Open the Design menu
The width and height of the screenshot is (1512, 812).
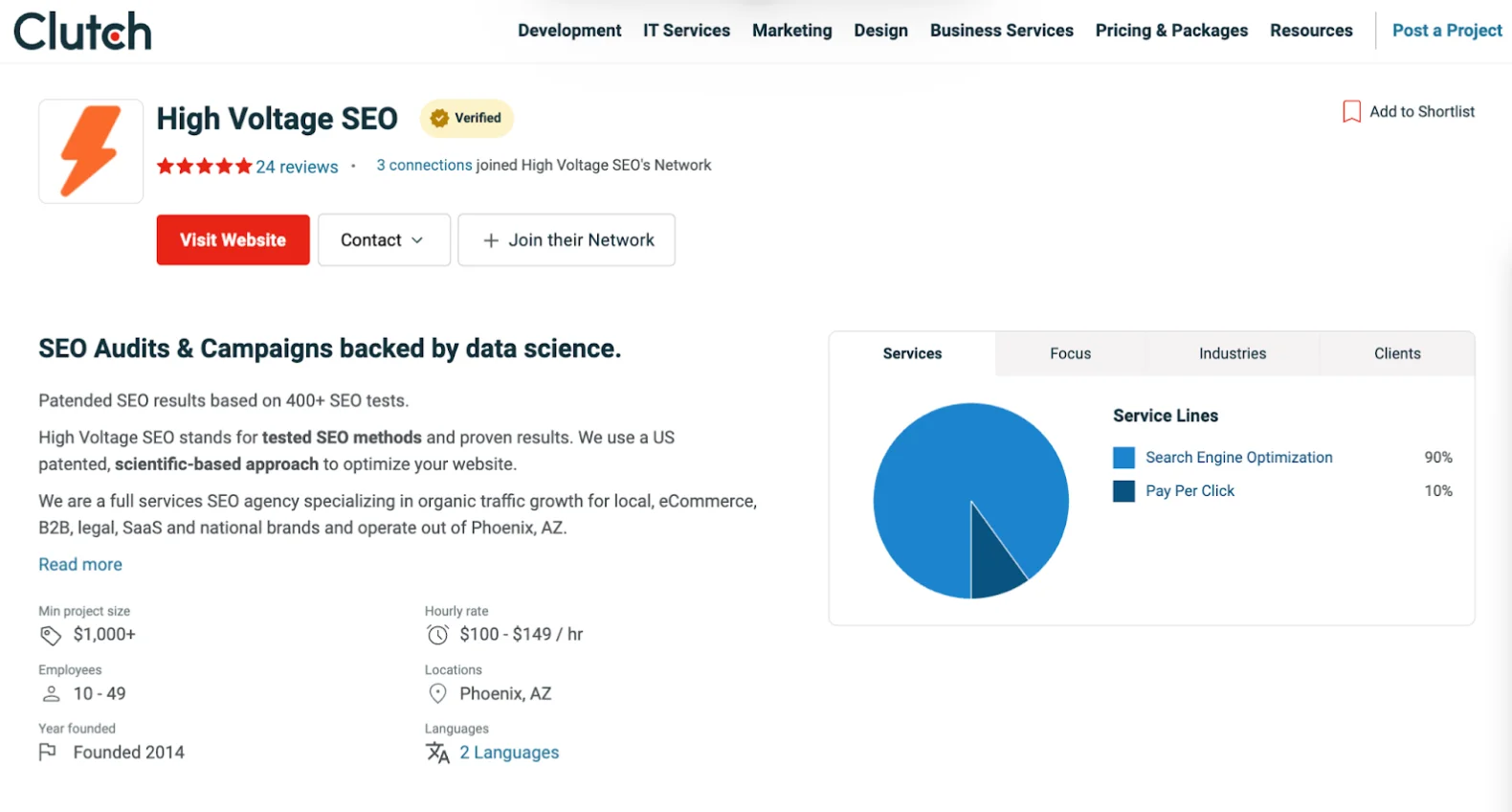point(881,31)
